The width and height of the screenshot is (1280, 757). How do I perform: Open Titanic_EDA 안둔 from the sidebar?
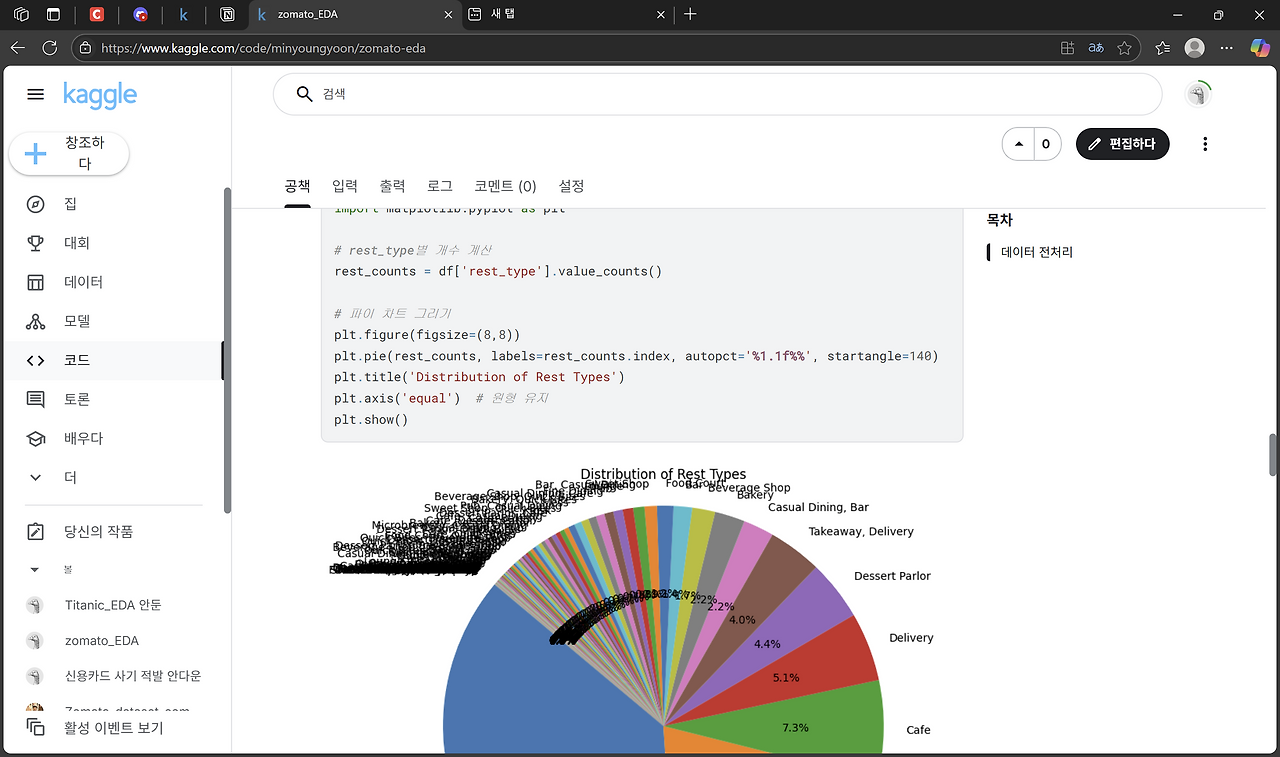[112, 605]
